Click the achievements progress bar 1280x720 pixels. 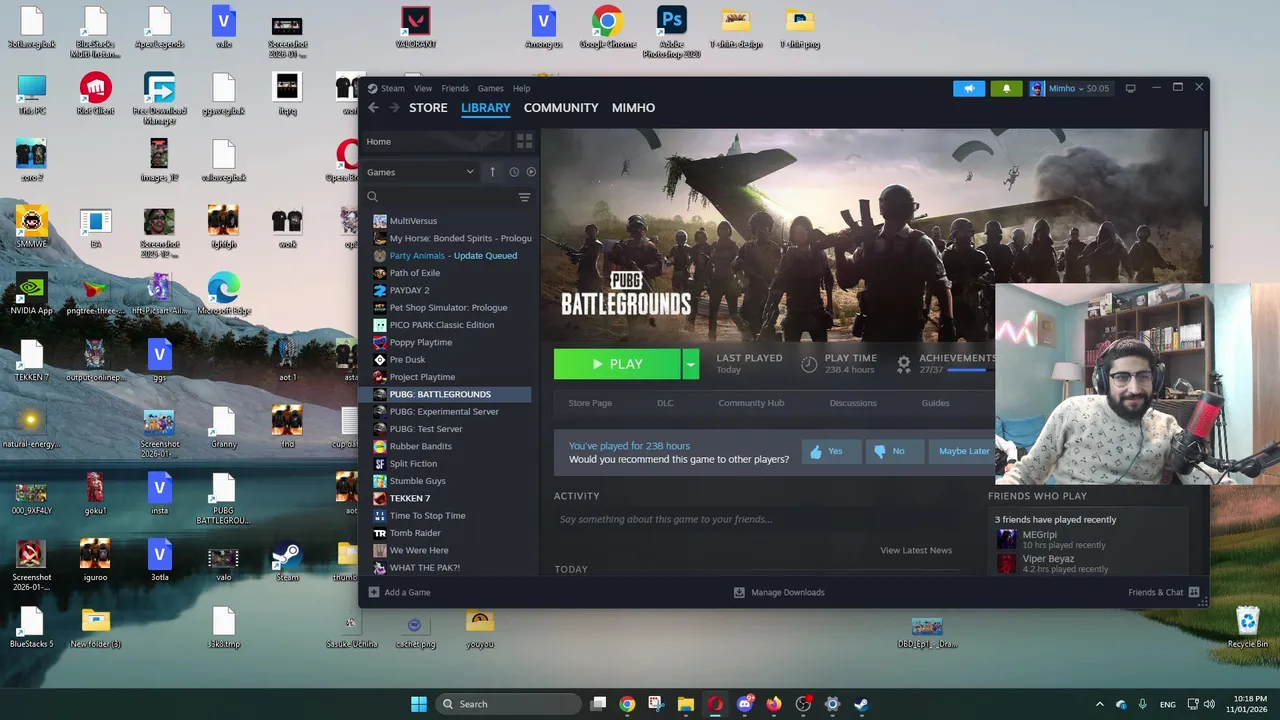pos(969,370)
